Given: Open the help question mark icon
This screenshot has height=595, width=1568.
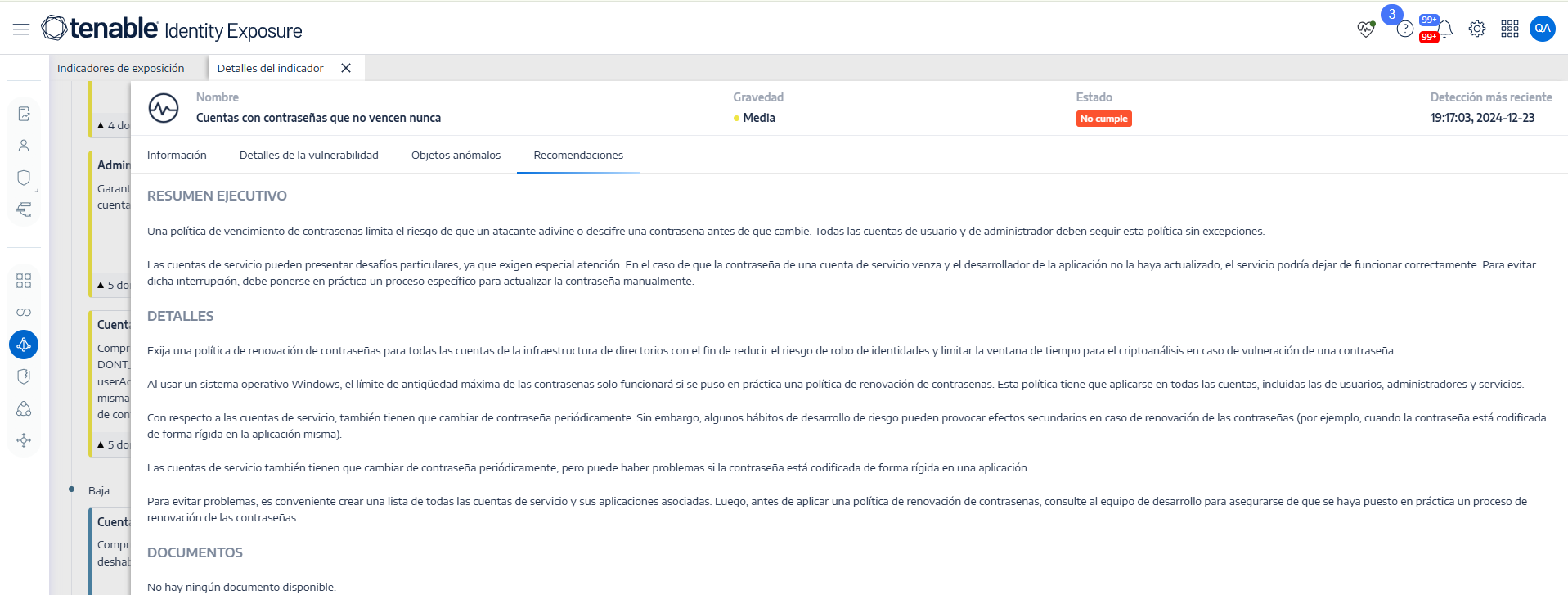Looking at the screenshot, I should [x=1404, y=29].
